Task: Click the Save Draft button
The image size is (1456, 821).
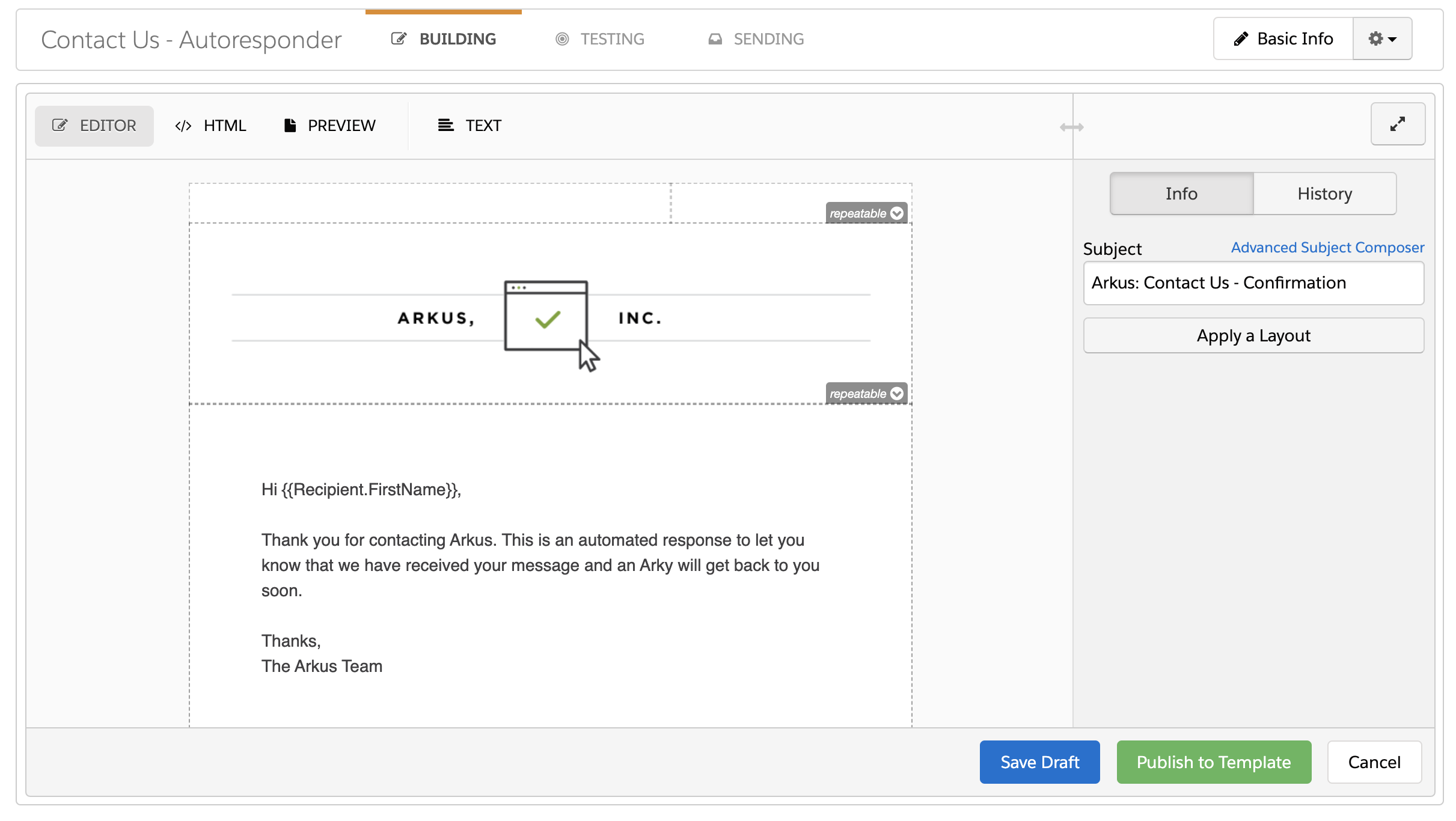Action: tap(1040, 762)
